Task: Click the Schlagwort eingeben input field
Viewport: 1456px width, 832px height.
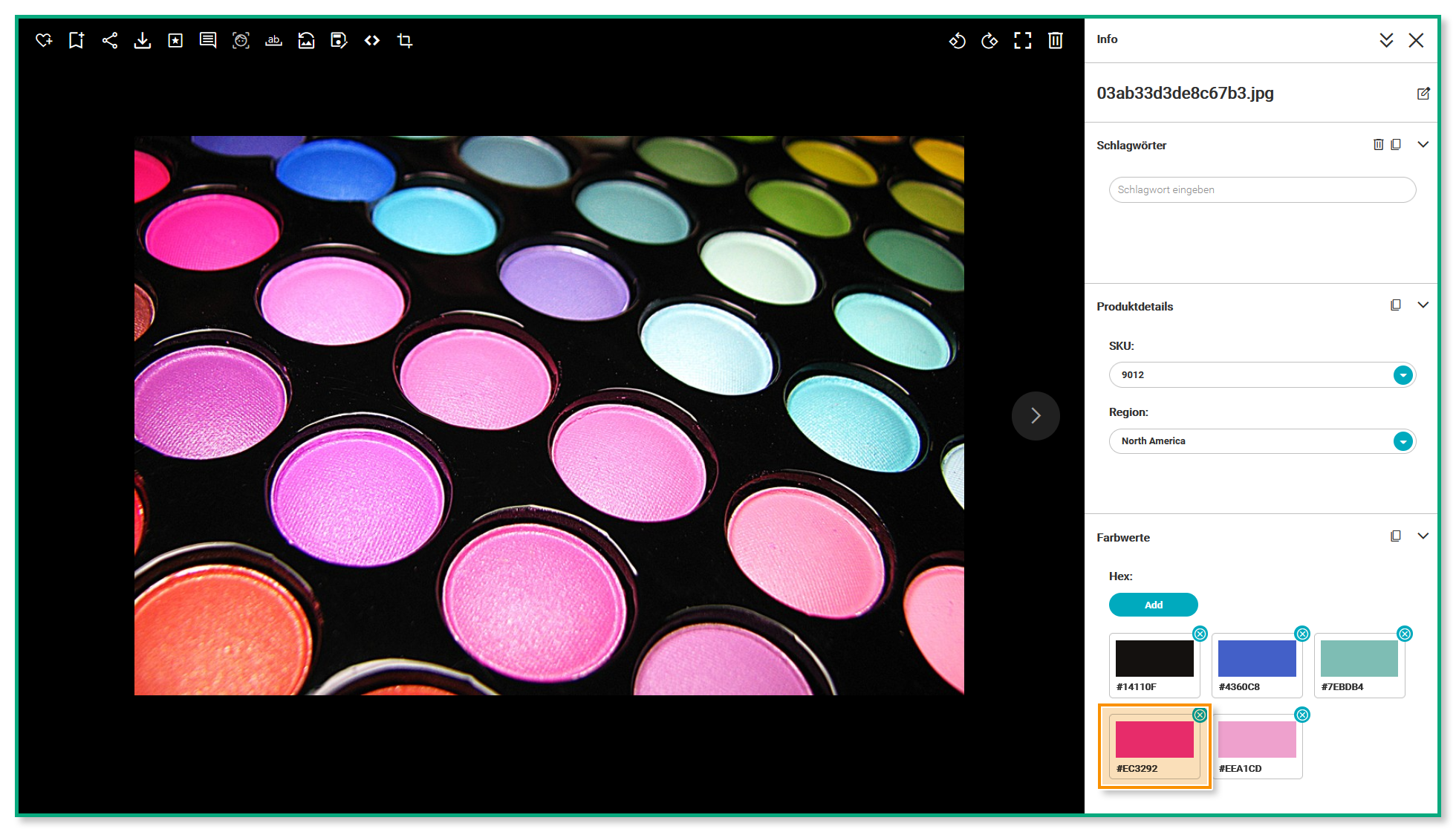Action: point(1261,189)
